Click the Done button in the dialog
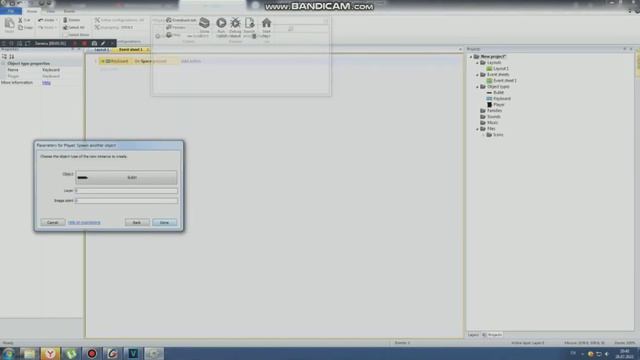Screen dimensions: 640x360 tap(164, 222)
